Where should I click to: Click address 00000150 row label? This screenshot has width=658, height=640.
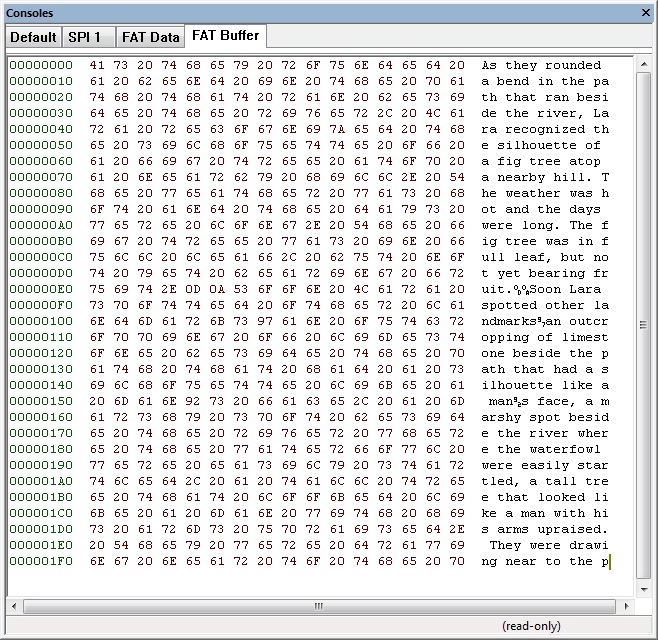41,401
